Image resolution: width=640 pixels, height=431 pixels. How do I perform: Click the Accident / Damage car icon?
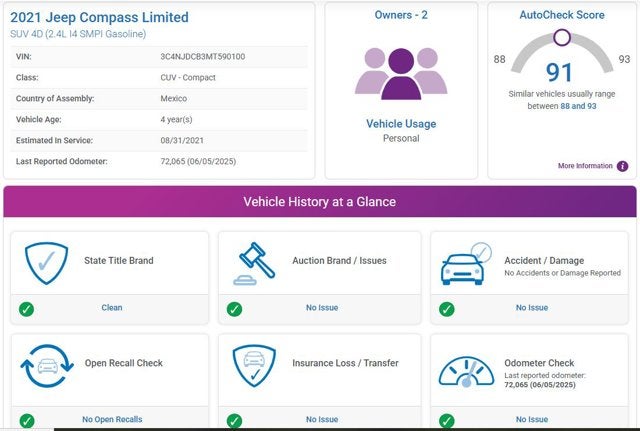pos(467,262)
